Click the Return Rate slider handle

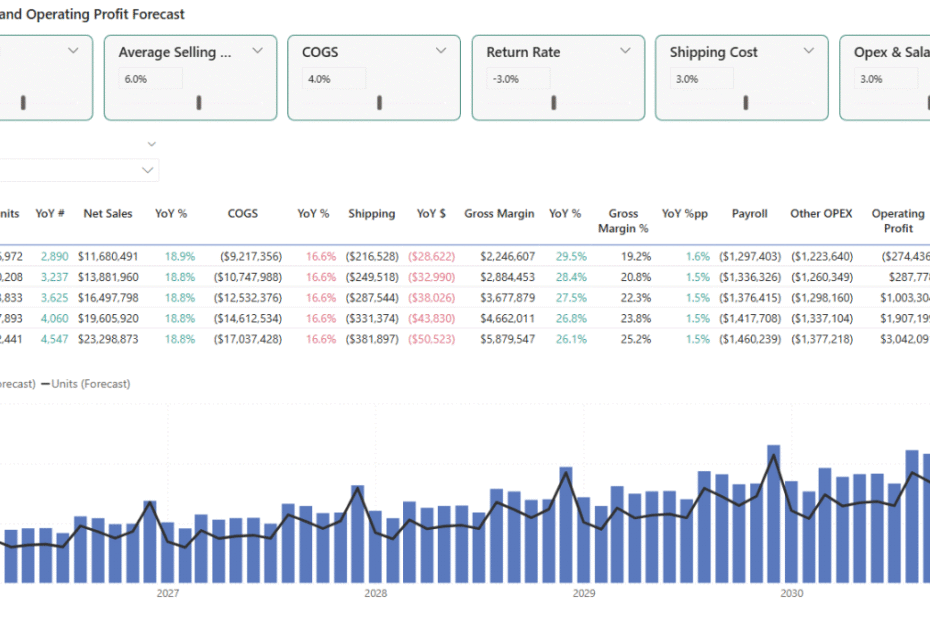pyautogui.click(x=552, y=102)
